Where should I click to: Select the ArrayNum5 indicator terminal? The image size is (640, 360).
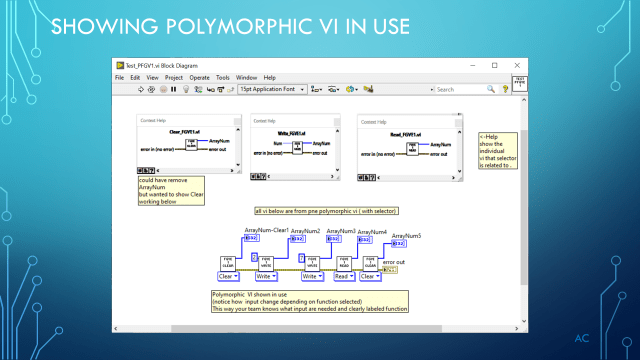pos(399,244)
